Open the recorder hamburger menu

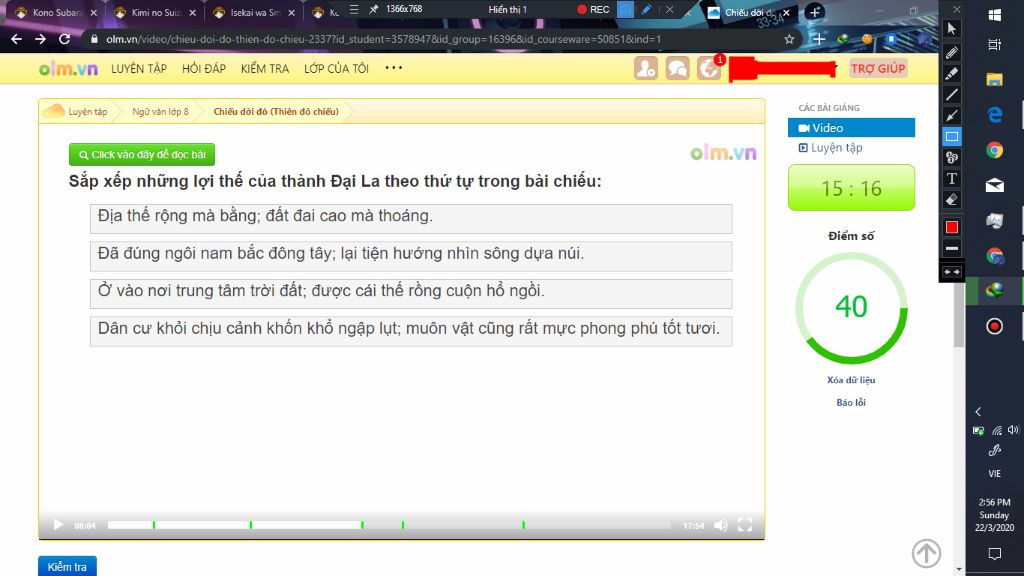point(354,9)
